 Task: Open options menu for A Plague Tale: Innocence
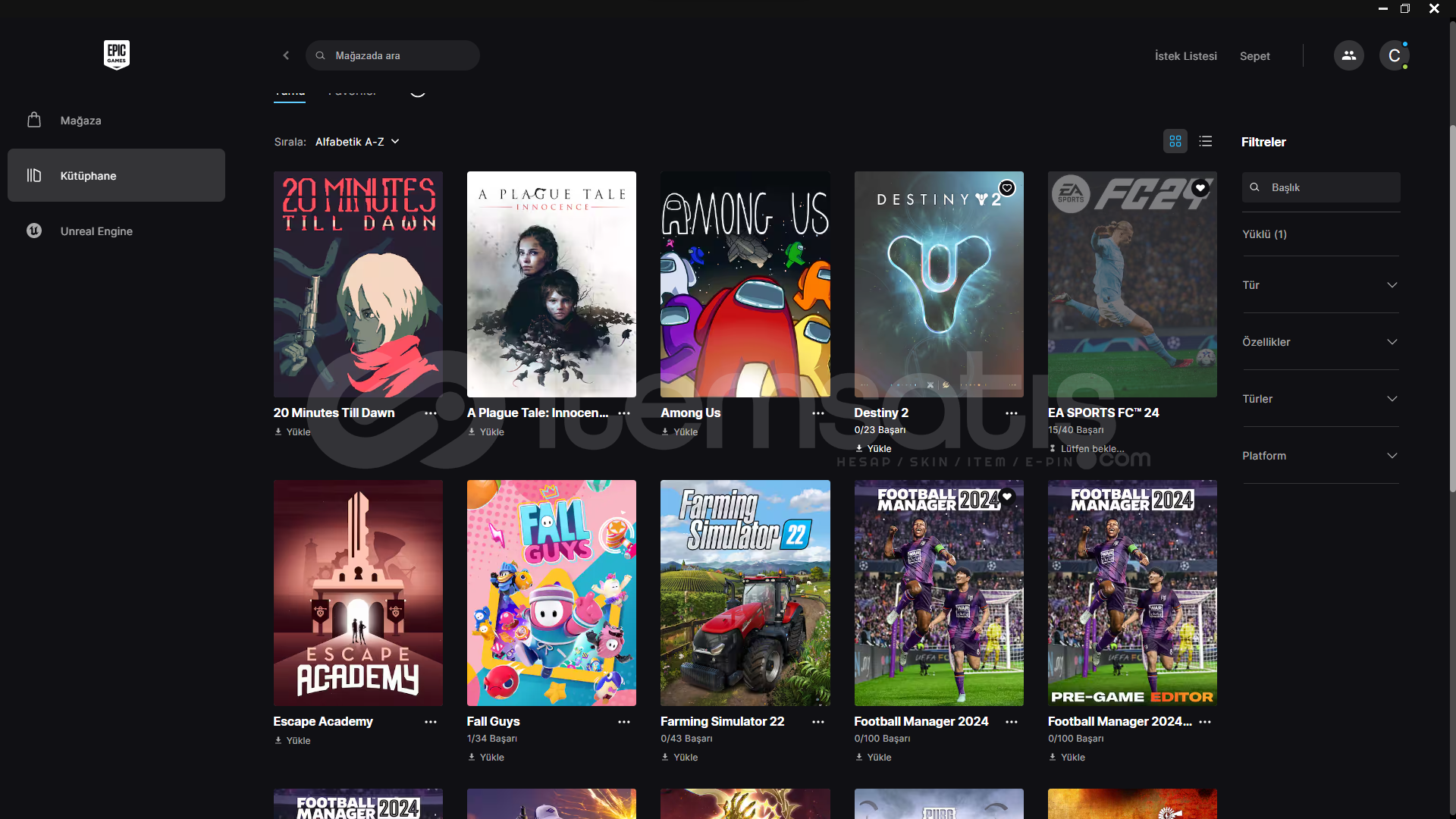[624, 413]
